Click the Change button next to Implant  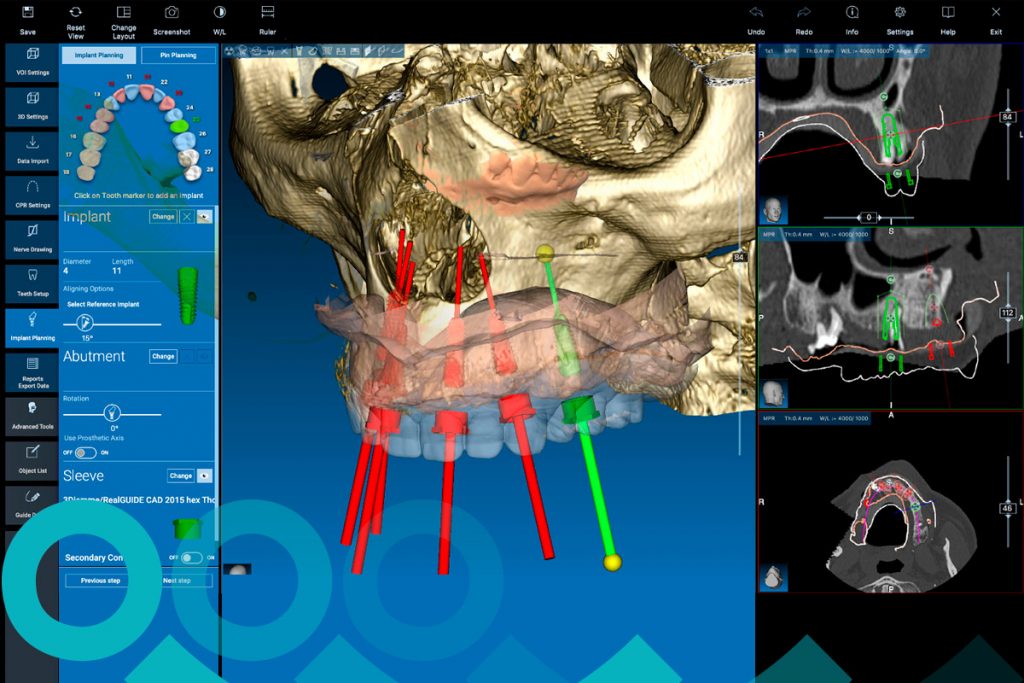pos(163,217)
